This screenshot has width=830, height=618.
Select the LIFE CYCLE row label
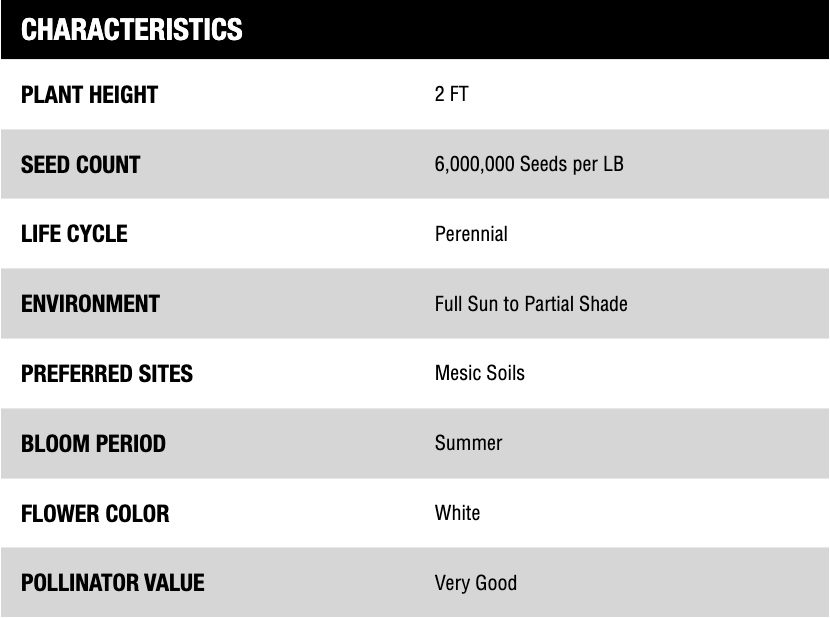(74, 234)
